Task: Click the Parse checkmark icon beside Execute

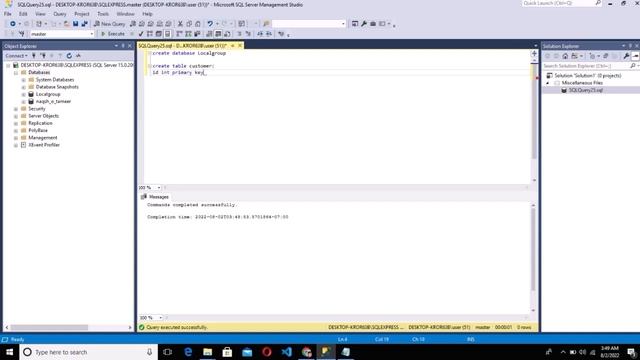Action: 141,34
